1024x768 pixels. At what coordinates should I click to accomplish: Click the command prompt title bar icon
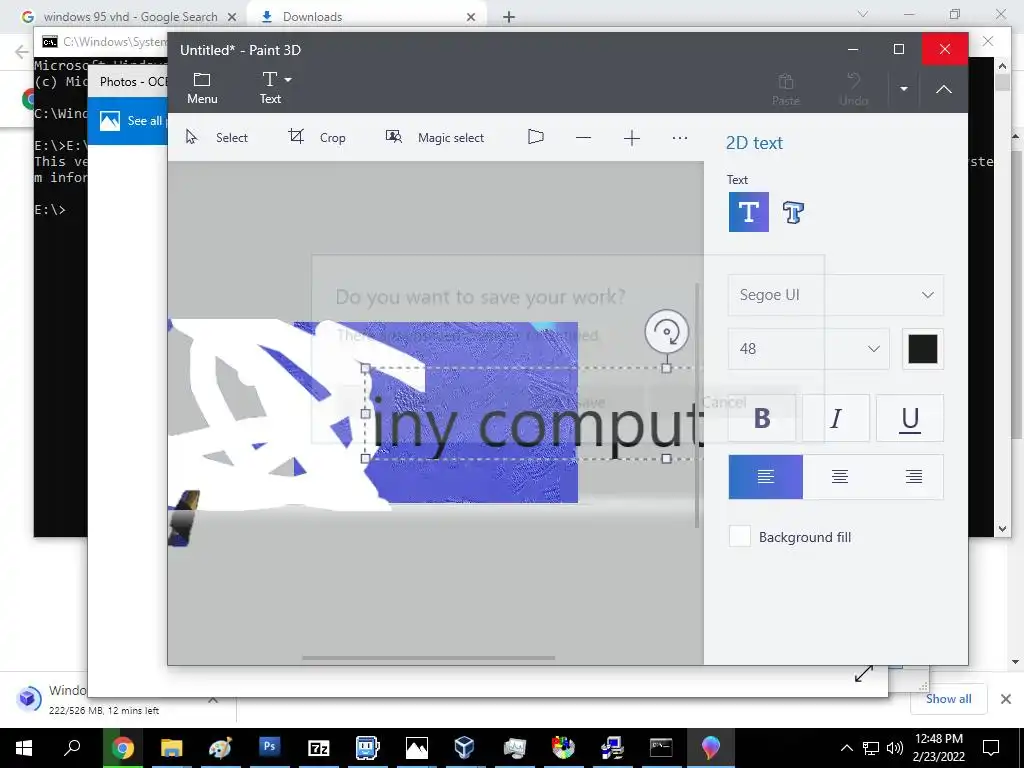(50, 42)
